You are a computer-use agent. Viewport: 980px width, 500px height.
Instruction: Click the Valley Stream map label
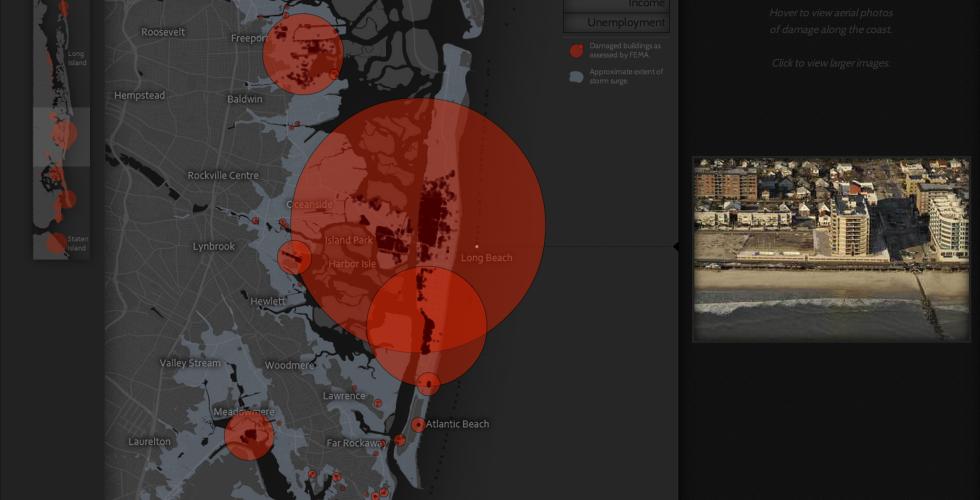click(x=190, y=363)
